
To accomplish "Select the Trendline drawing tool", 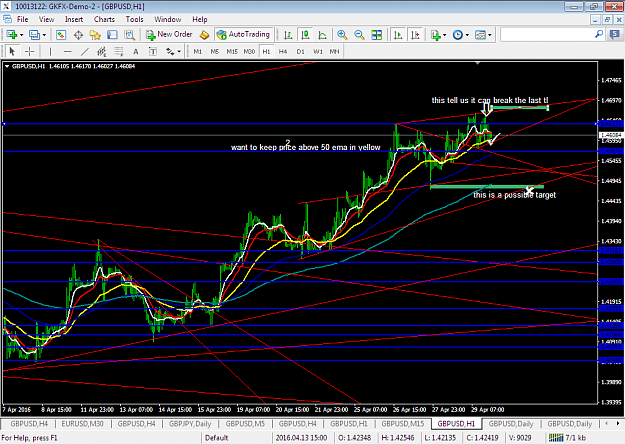I will point(85,51).
